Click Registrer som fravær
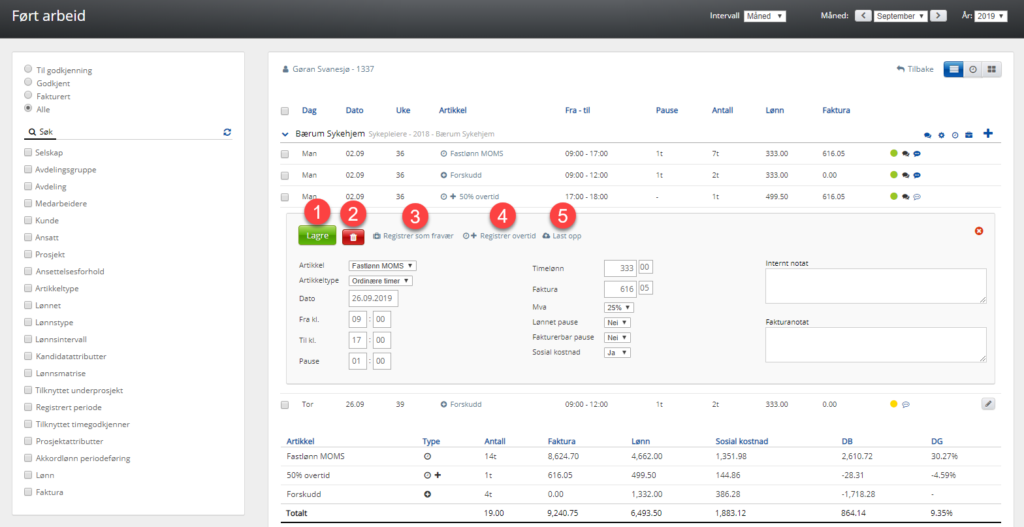 tap(412, 236)
